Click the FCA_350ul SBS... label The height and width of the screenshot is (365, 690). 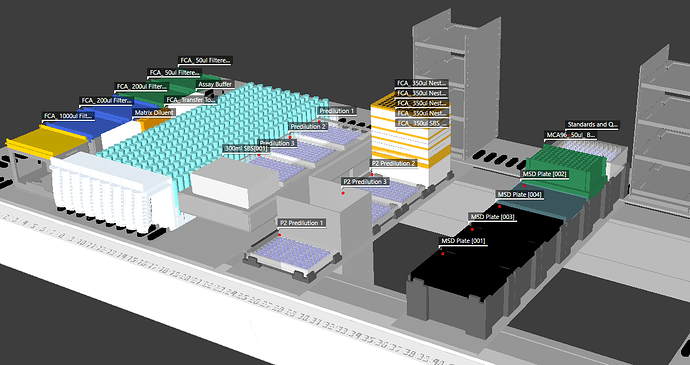422,123
